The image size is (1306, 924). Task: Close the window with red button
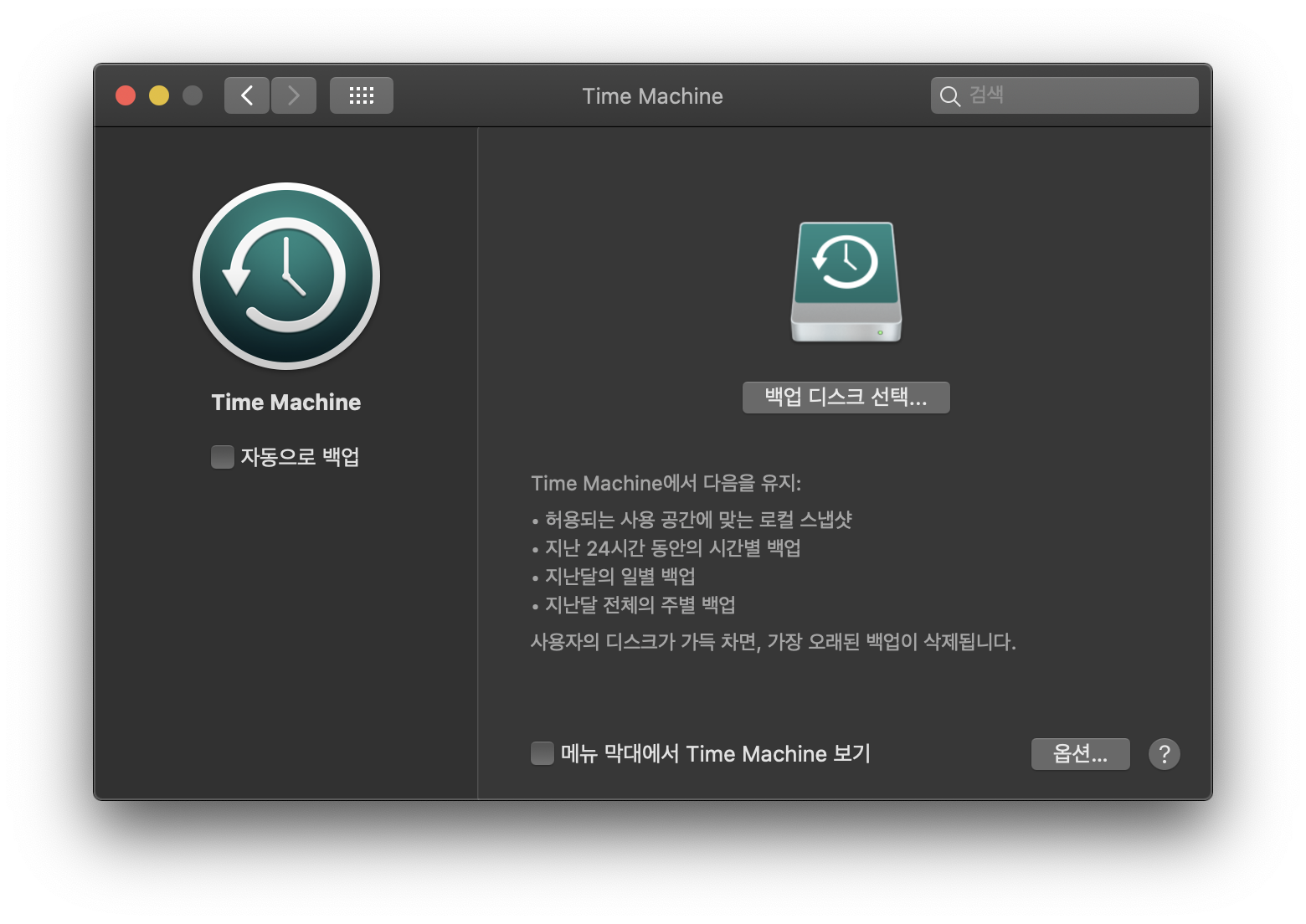point(126,95)
